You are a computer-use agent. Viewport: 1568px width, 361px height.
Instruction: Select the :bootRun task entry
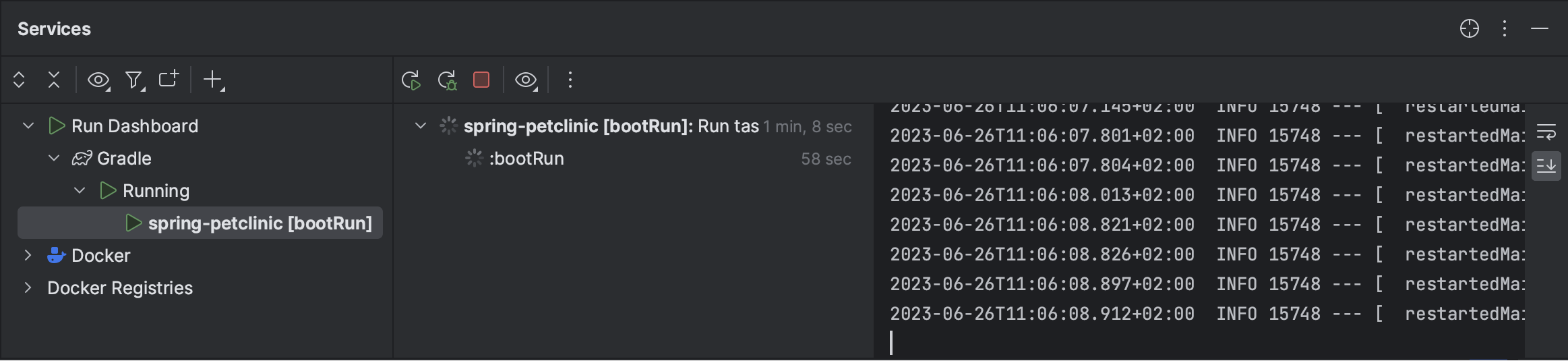point(526,159)
